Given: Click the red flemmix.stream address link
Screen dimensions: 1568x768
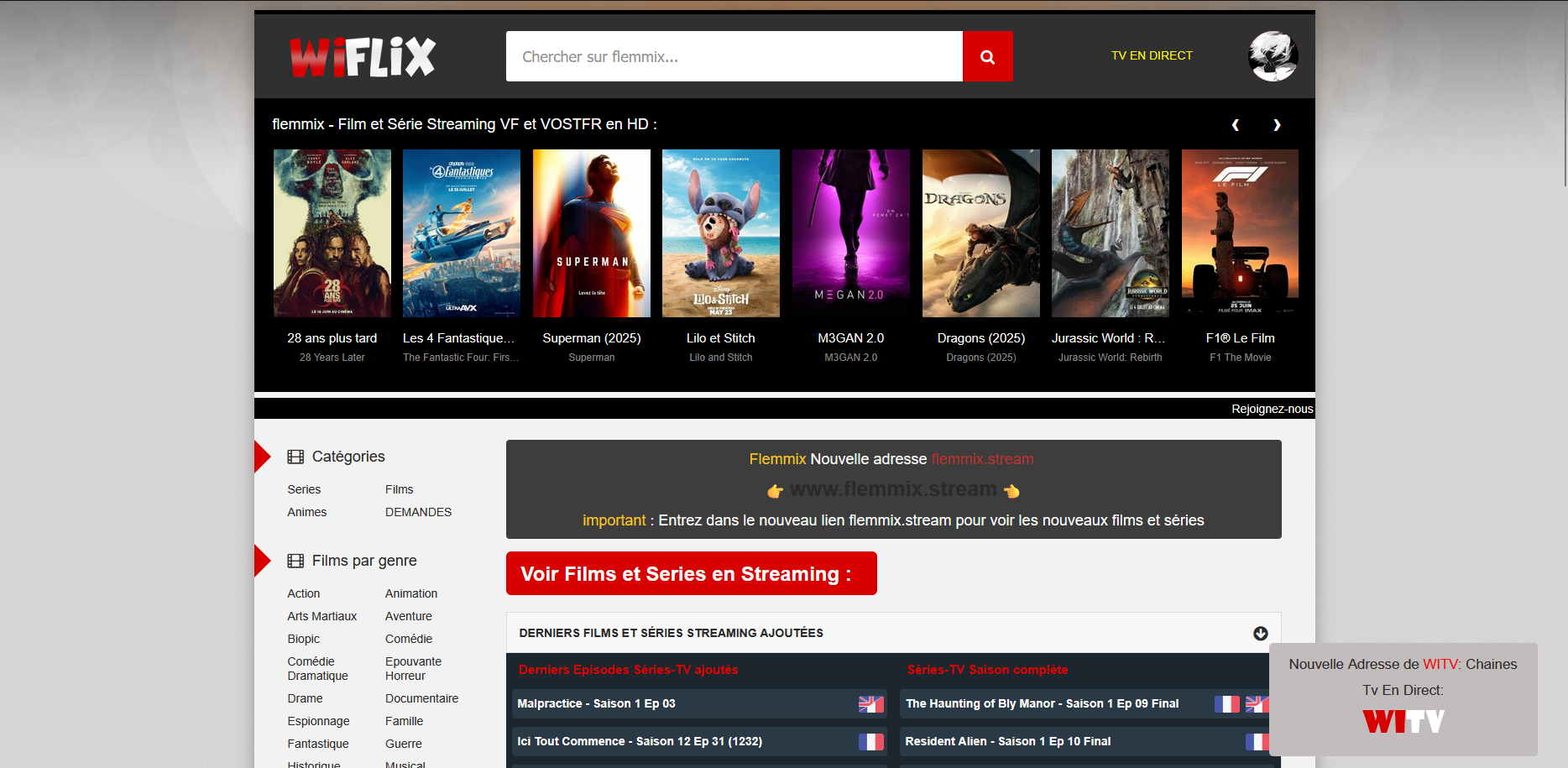Looking at the screenshot, I should [982, 459].
